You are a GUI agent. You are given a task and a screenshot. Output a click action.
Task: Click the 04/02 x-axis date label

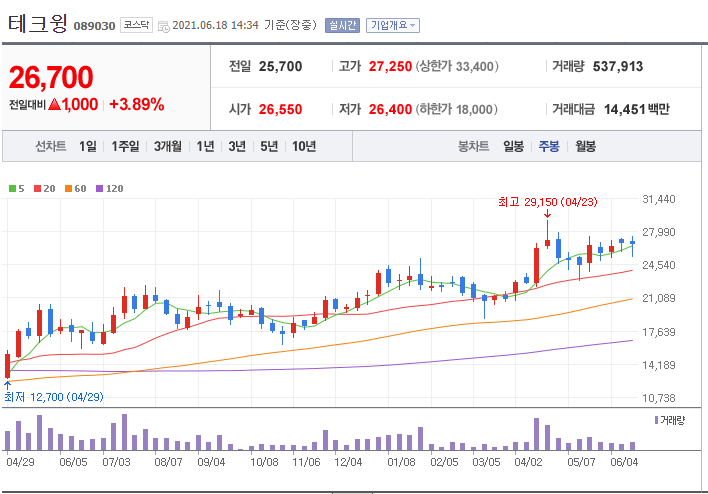point(528,462)
